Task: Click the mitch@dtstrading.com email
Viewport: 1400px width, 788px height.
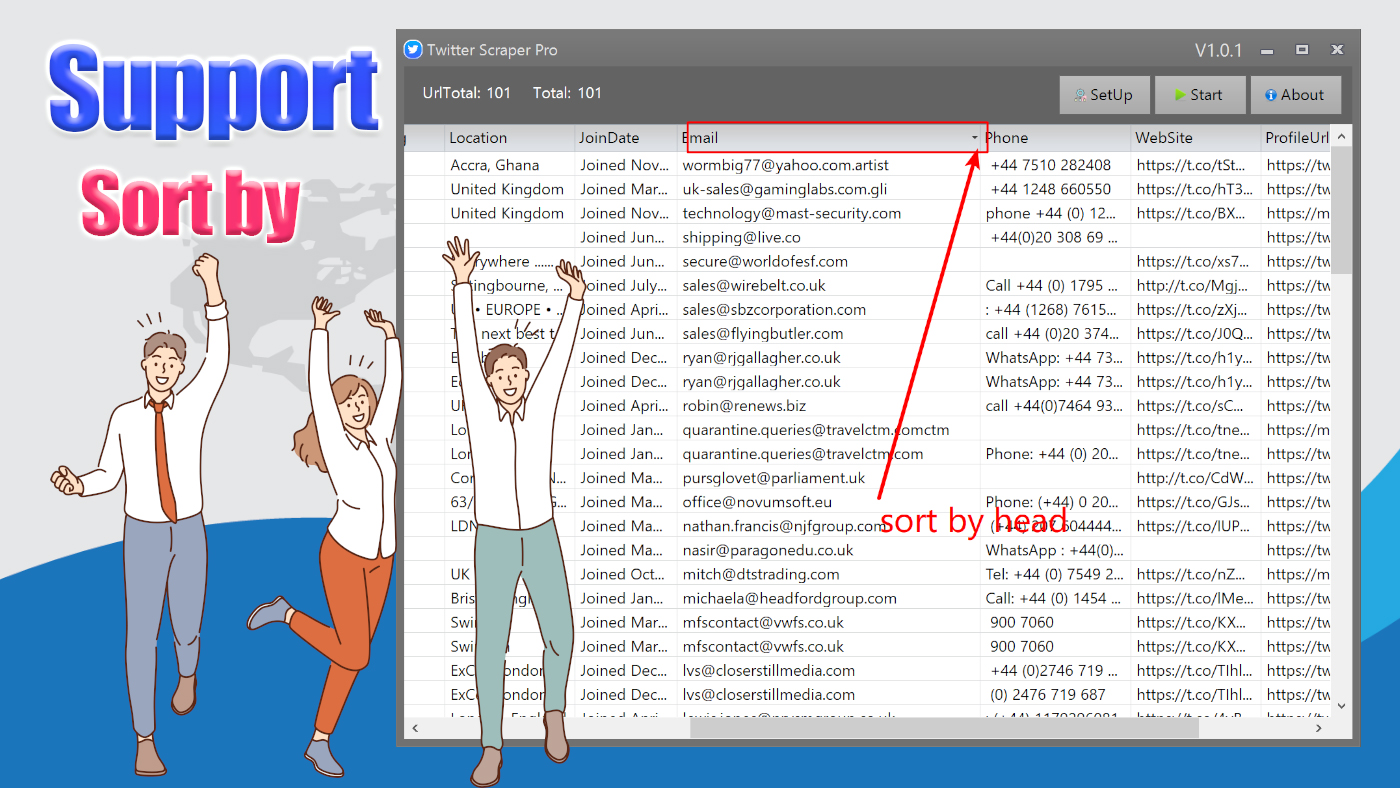Action: pyautogui.click(x=761, y=573)
